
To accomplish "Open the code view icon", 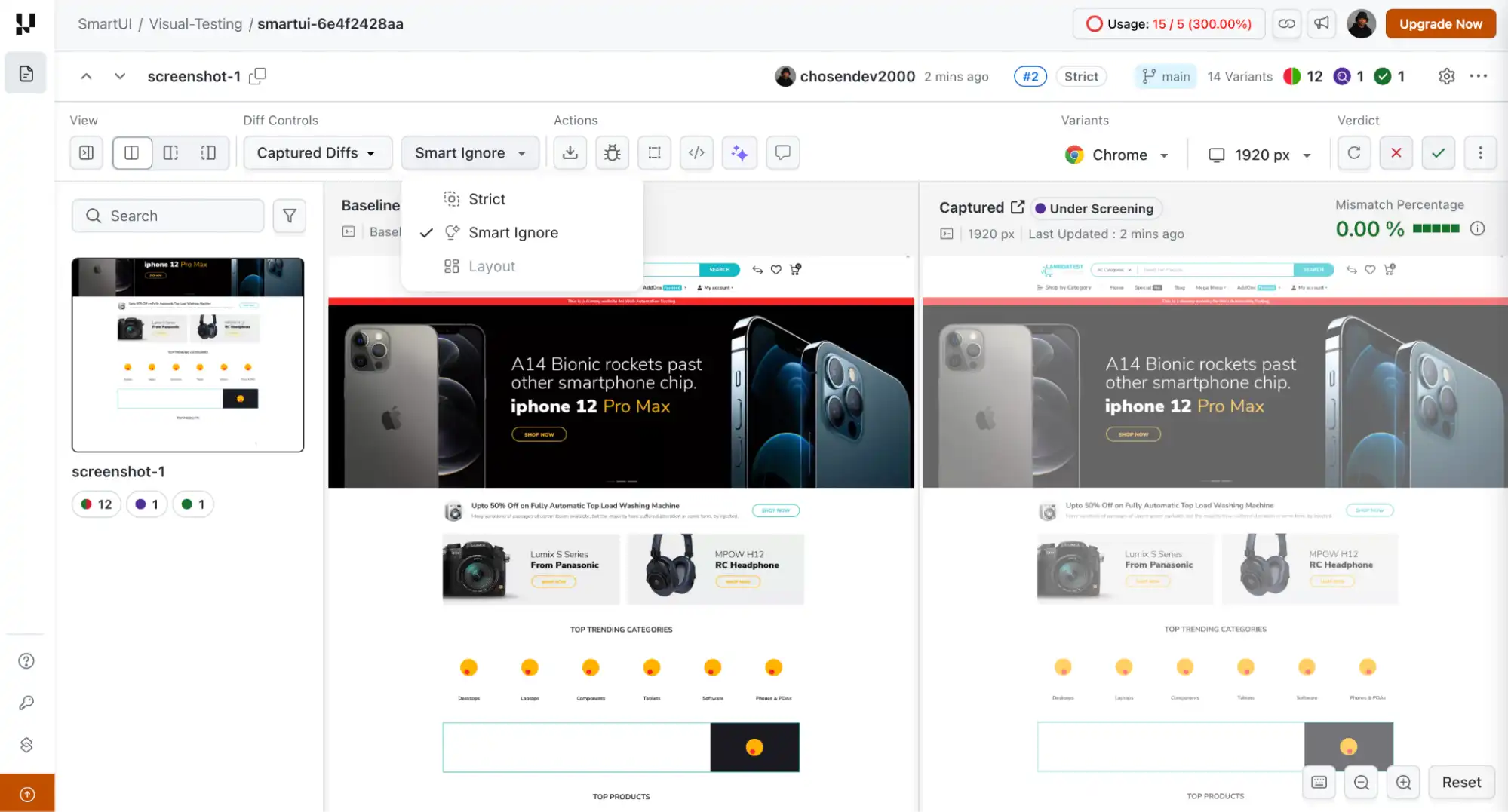I will (x=697, y=153).
